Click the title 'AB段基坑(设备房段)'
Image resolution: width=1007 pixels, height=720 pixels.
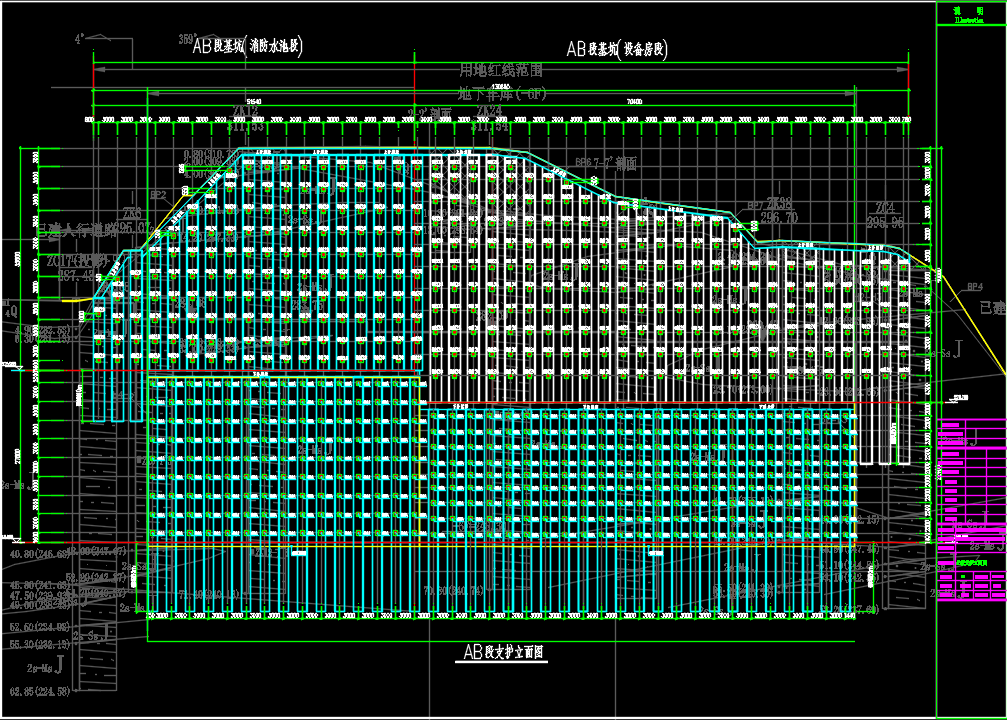pyautogui.click(x=617, y=49)
